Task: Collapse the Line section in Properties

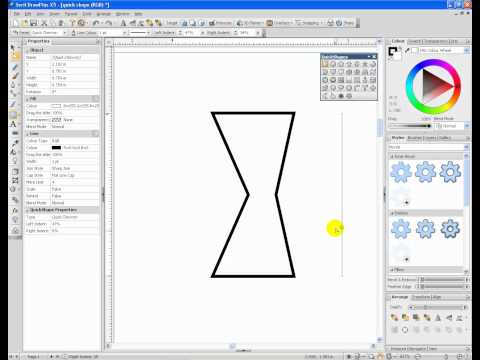Action: [x=27, y=134]
